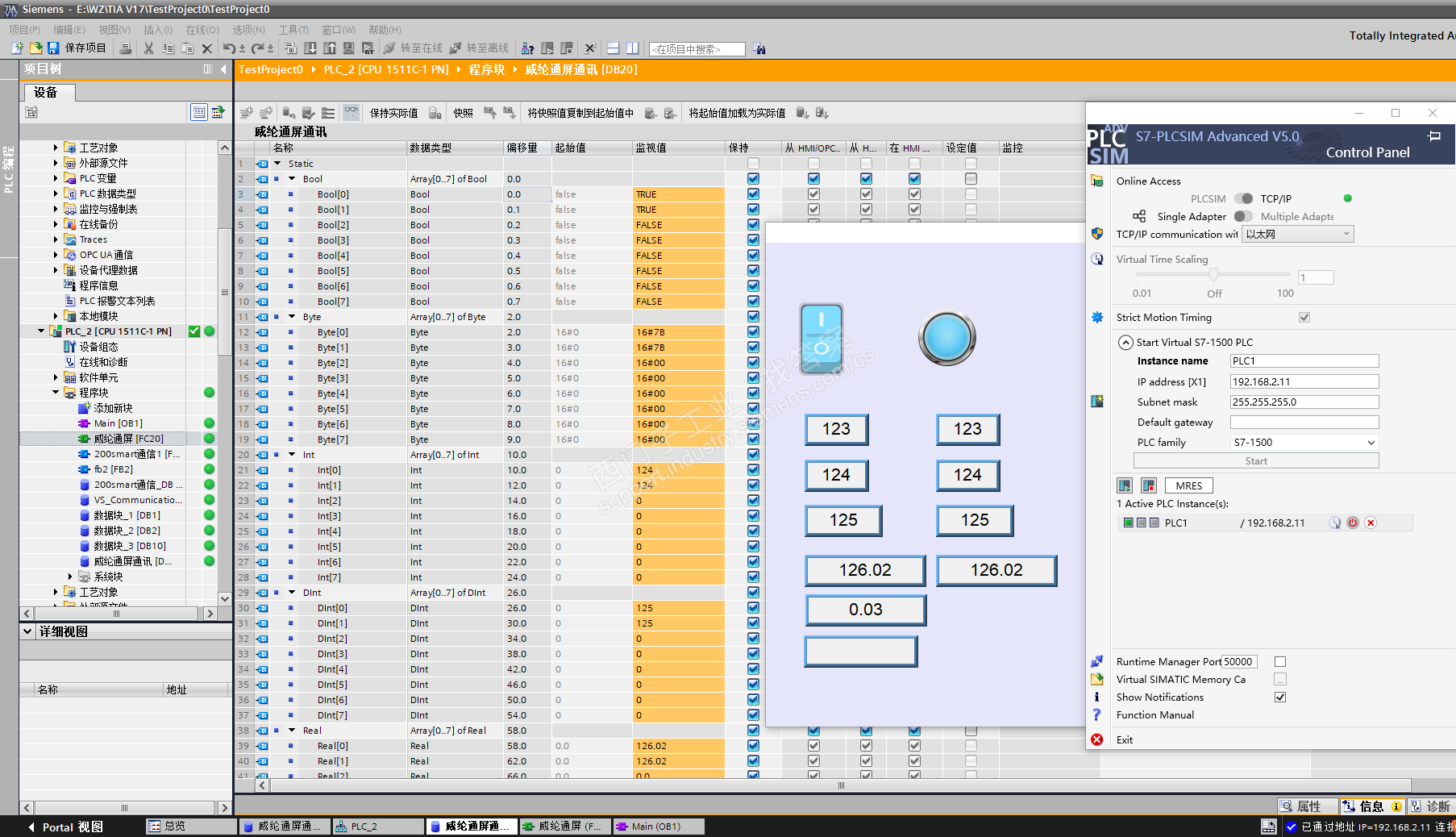Collapse the Bool array in DB table
This screenshot has height=837, width=1456.
[x=292, y=179]
